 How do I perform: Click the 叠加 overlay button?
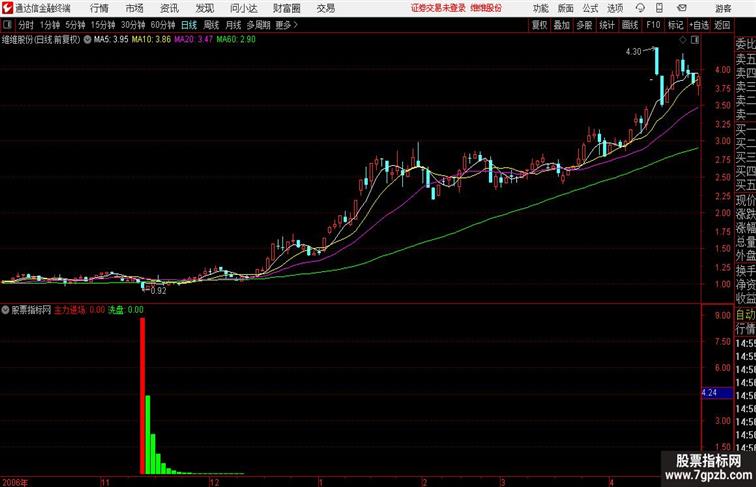(562, 25)
